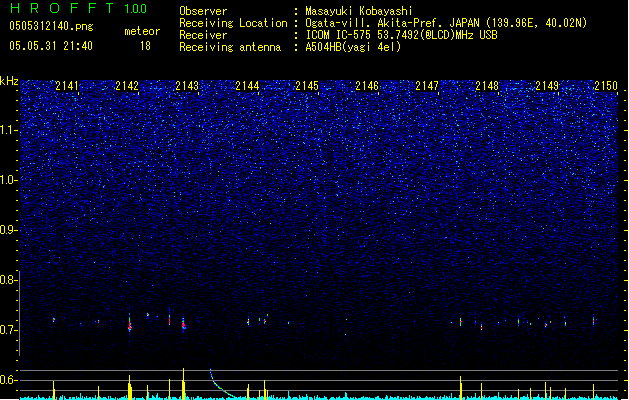Viewport: 629px width, 400px height.
Task: Click the timestamp 05.05.31 21:40
Action: point(51,46)
